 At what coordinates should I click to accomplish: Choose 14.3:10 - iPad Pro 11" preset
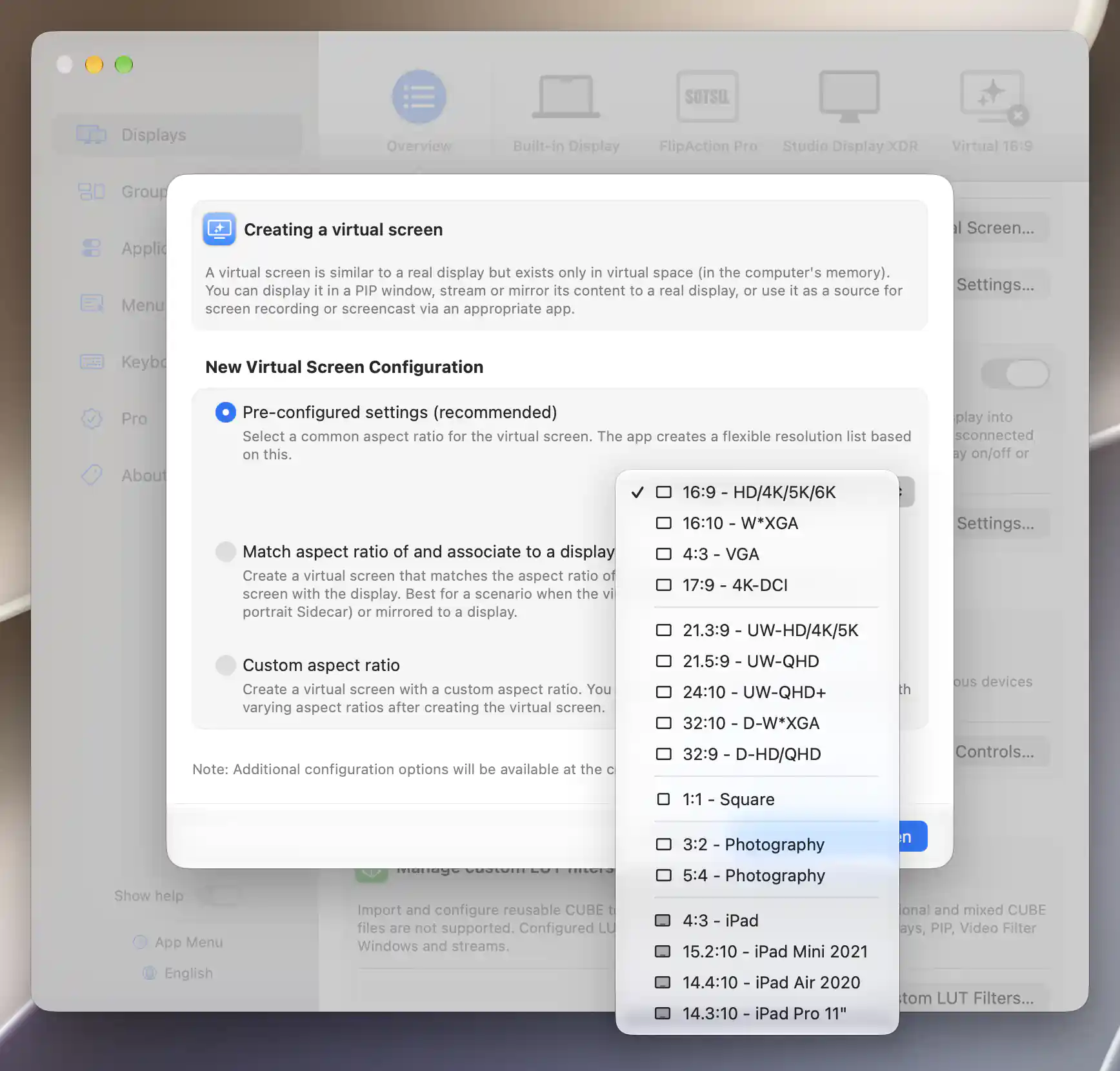(x=757, y=1014)
